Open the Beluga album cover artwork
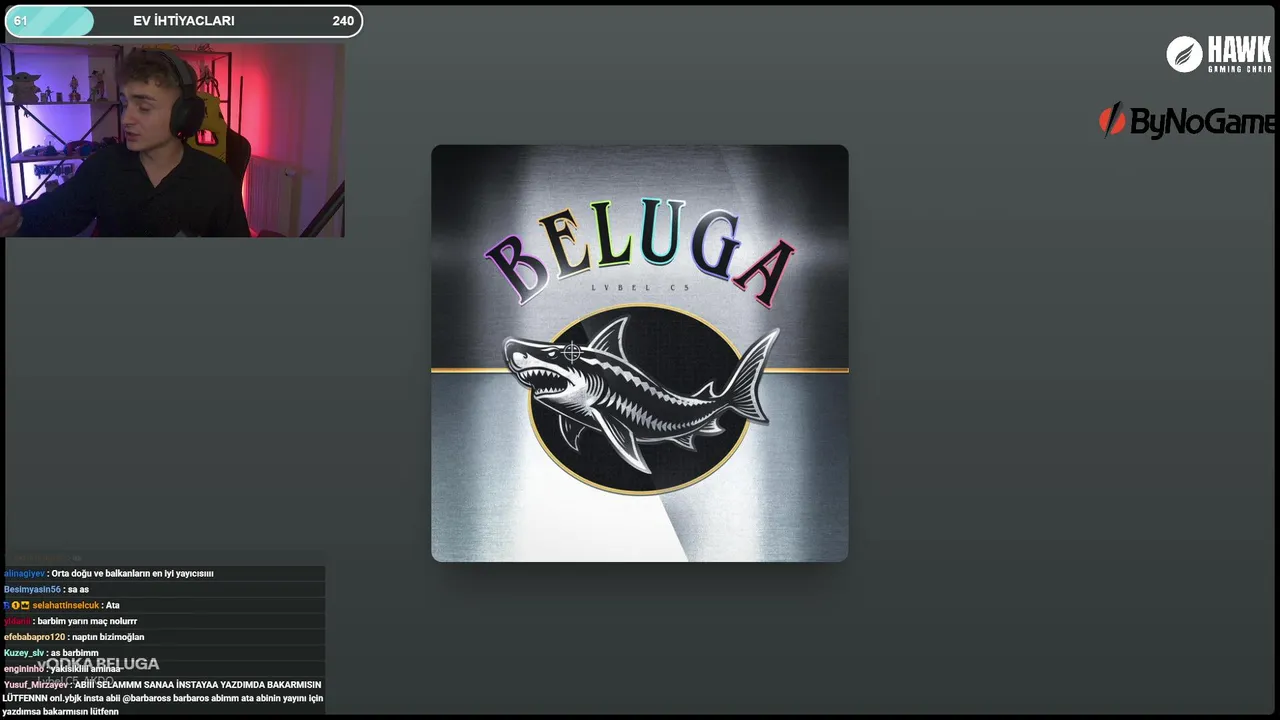The width and height of the screenshot is (1280, 720). pyautogui.click(x=640, y=353)
